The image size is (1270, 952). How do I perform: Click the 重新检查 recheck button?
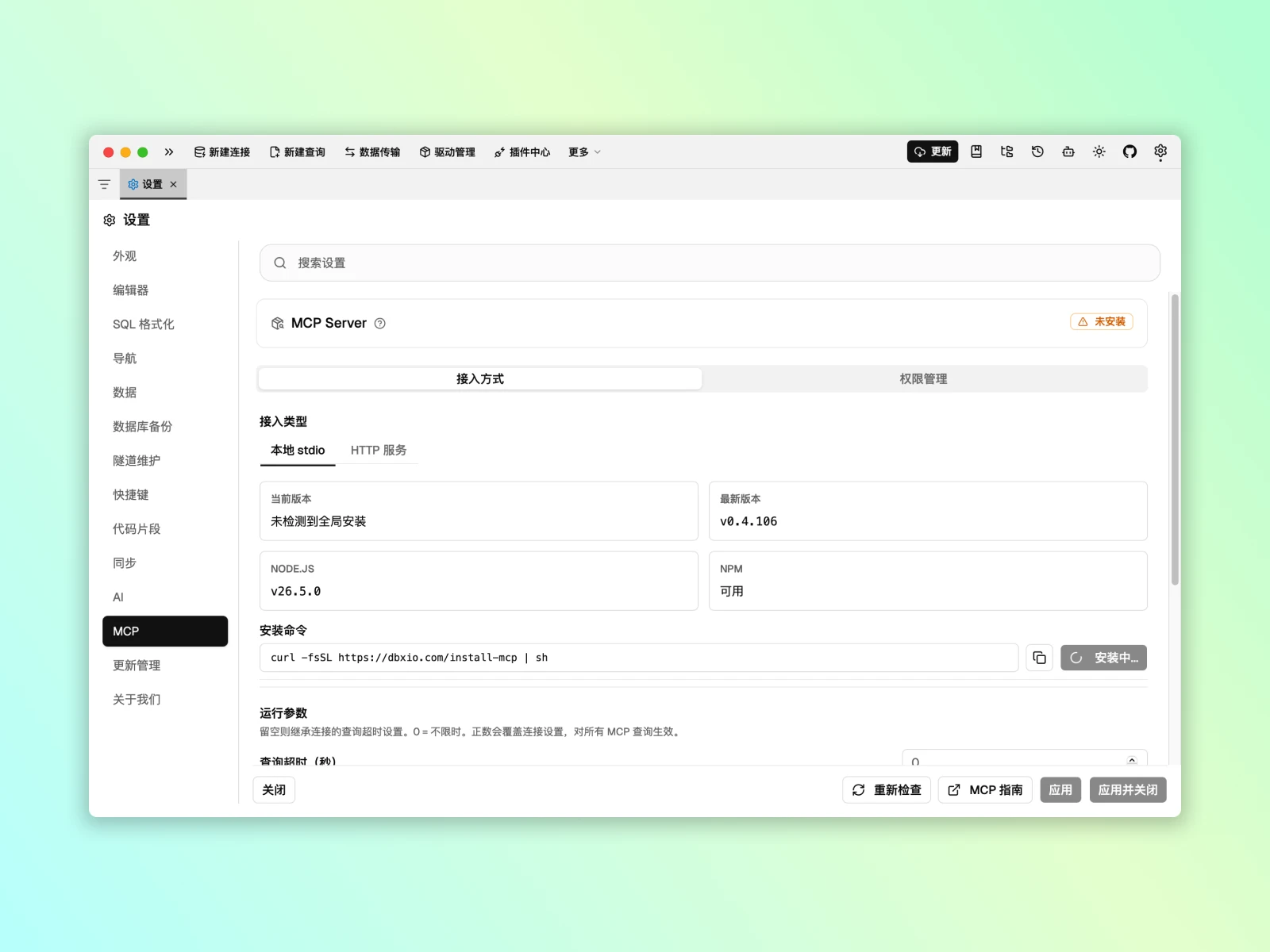(x=887, y=790)
